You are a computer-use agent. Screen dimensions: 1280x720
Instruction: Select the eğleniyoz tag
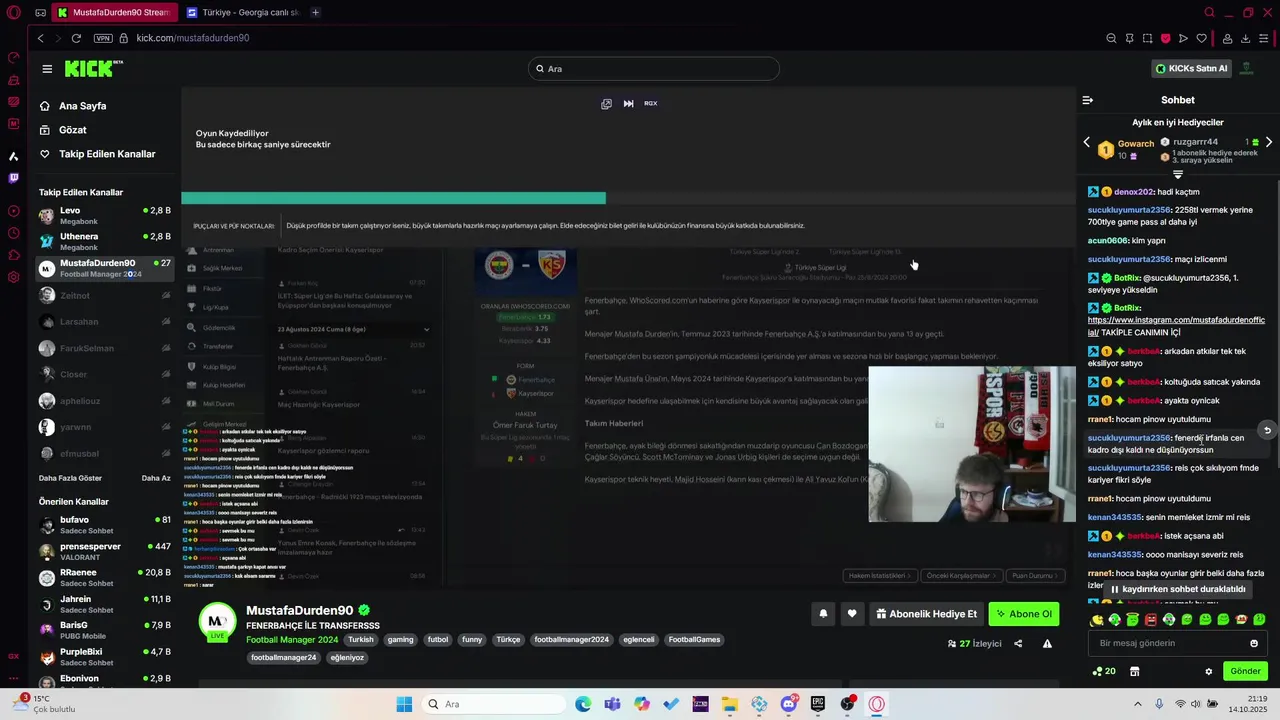pos(347,658)
